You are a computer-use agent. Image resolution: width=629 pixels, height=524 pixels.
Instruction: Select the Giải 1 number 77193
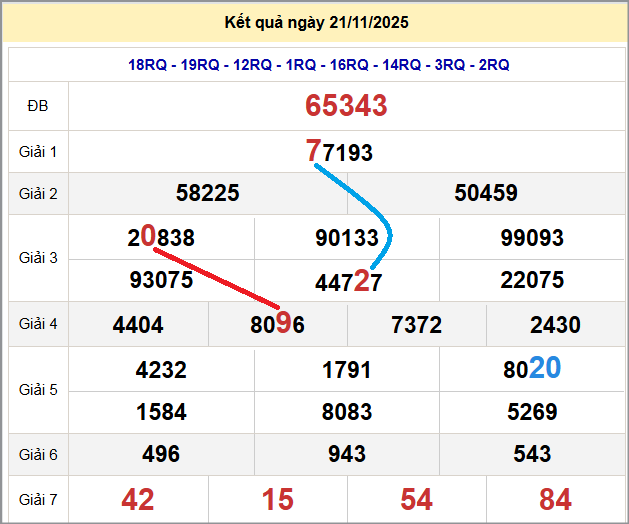[x=339, y=152]
